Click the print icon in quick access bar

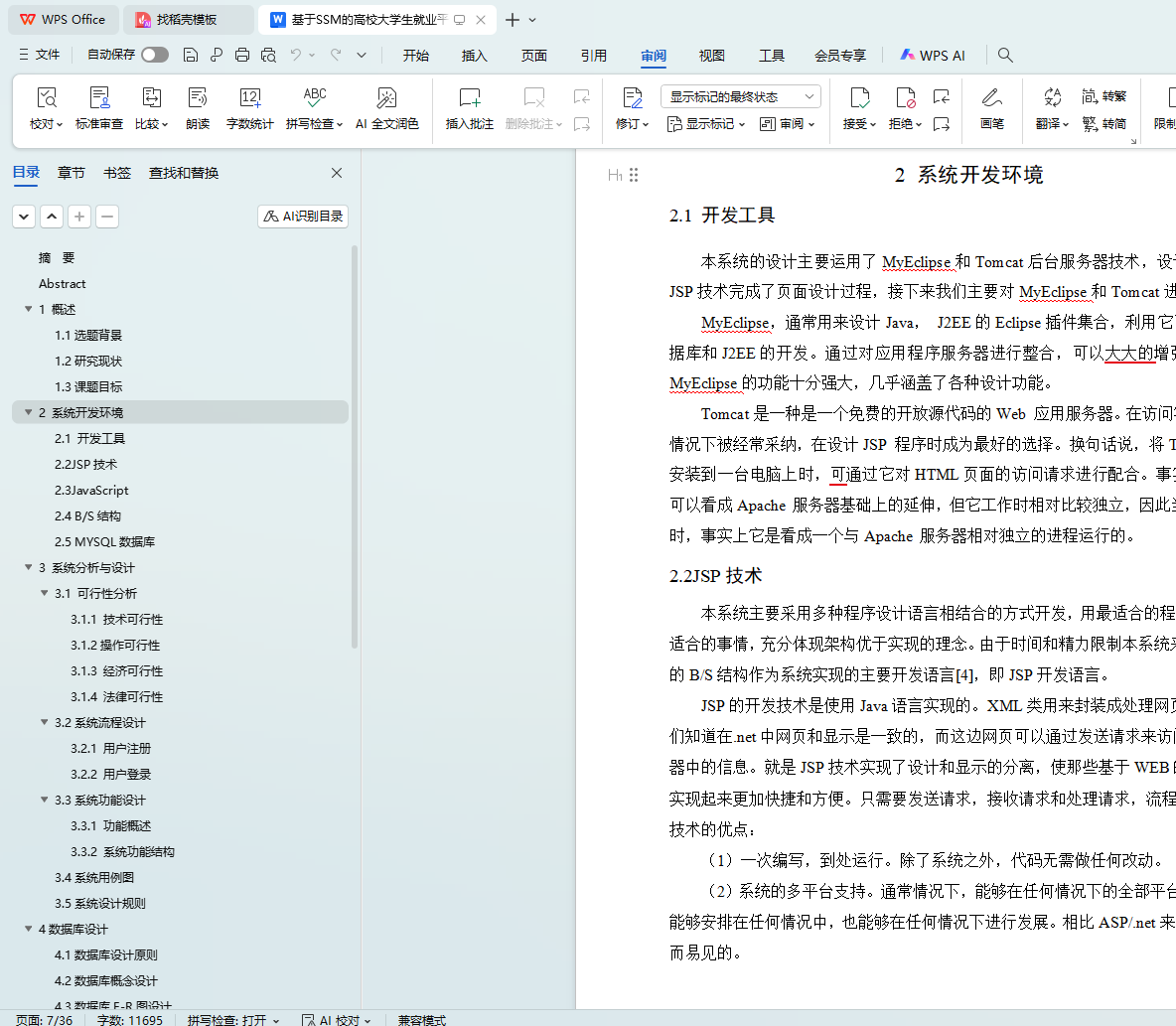point(242,55)
